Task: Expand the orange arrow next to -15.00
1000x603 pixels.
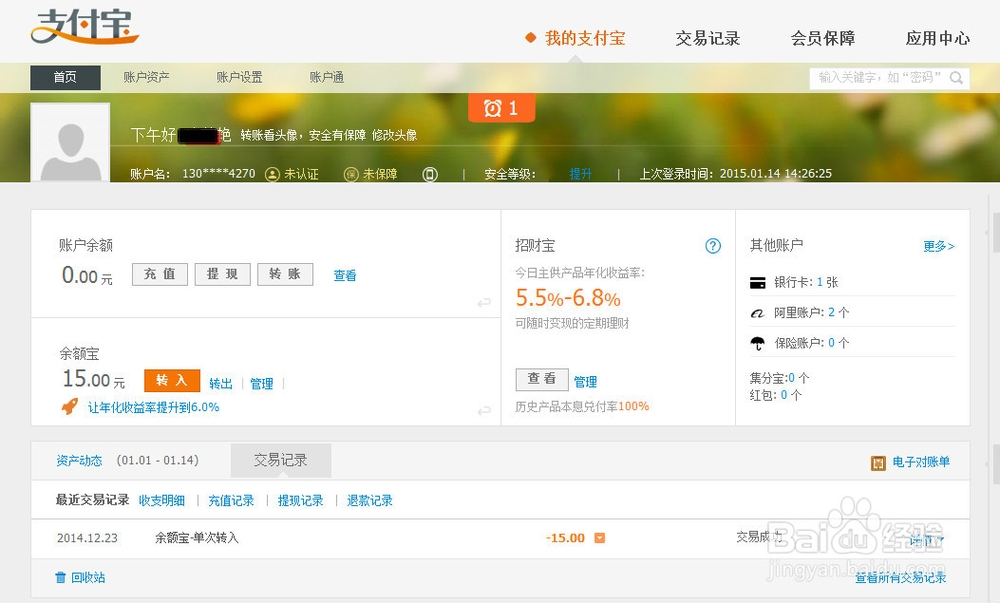Action: point(599,537)
